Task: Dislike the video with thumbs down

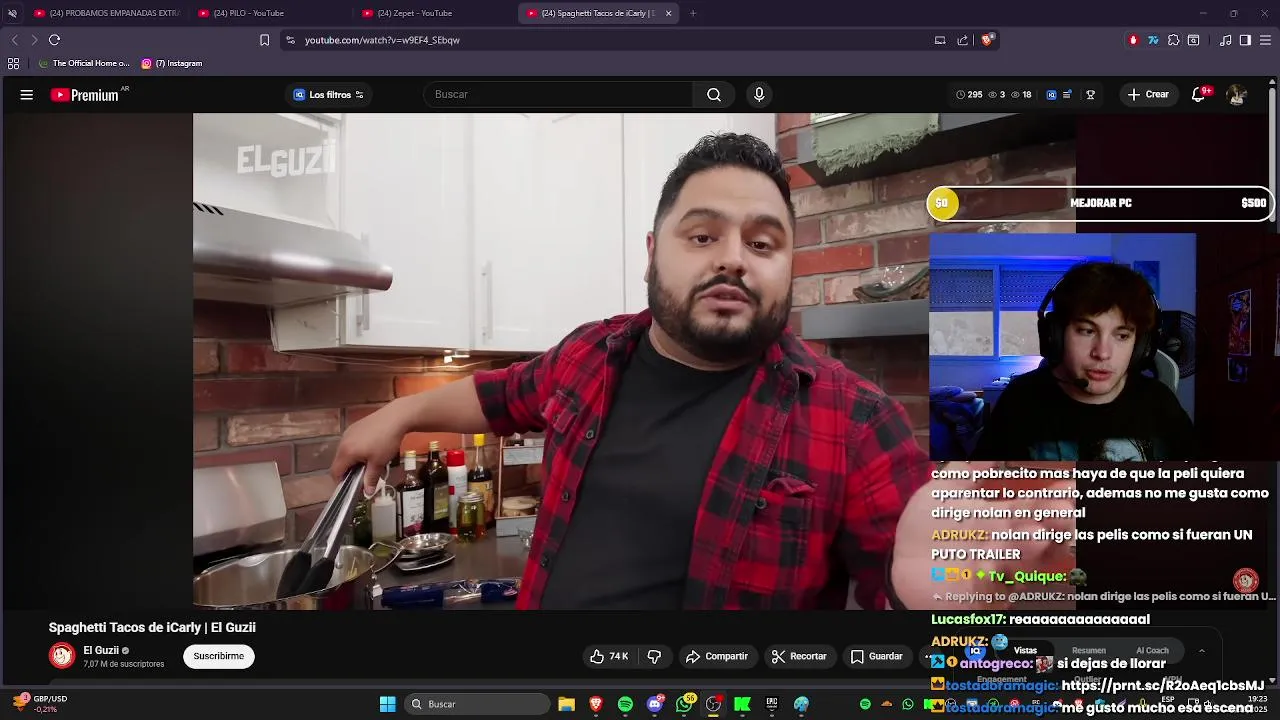Action: coord(654,656)
